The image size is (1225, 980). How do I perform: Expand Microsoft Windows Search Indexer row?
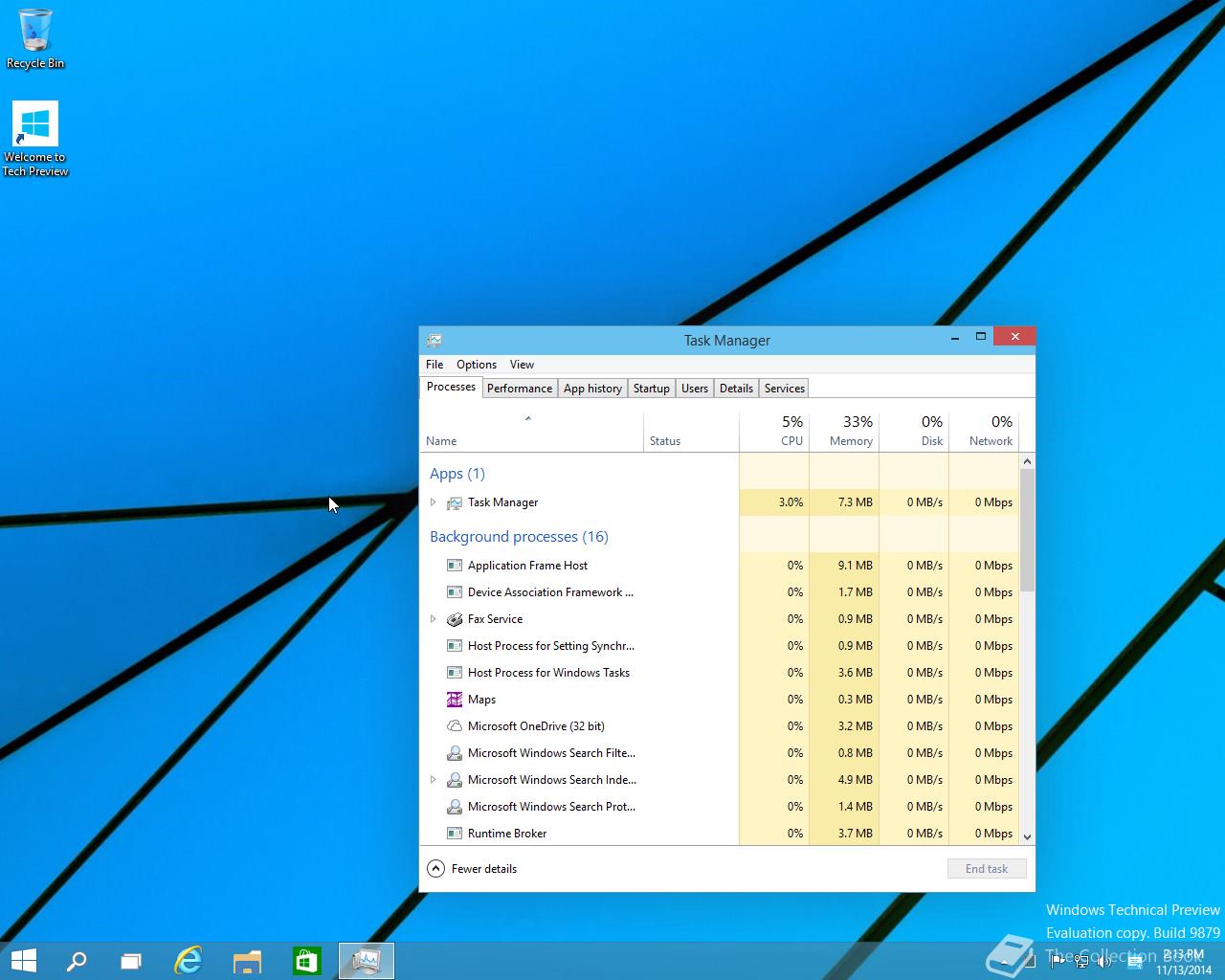coord(433,780)
